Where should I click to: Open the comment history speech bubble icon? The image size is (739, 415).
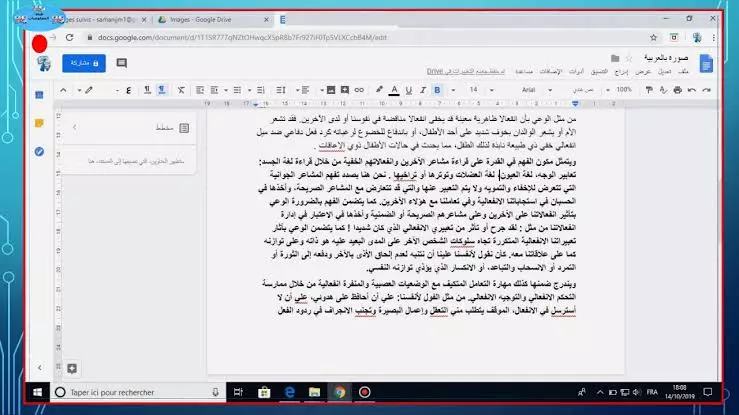(122, 63)
